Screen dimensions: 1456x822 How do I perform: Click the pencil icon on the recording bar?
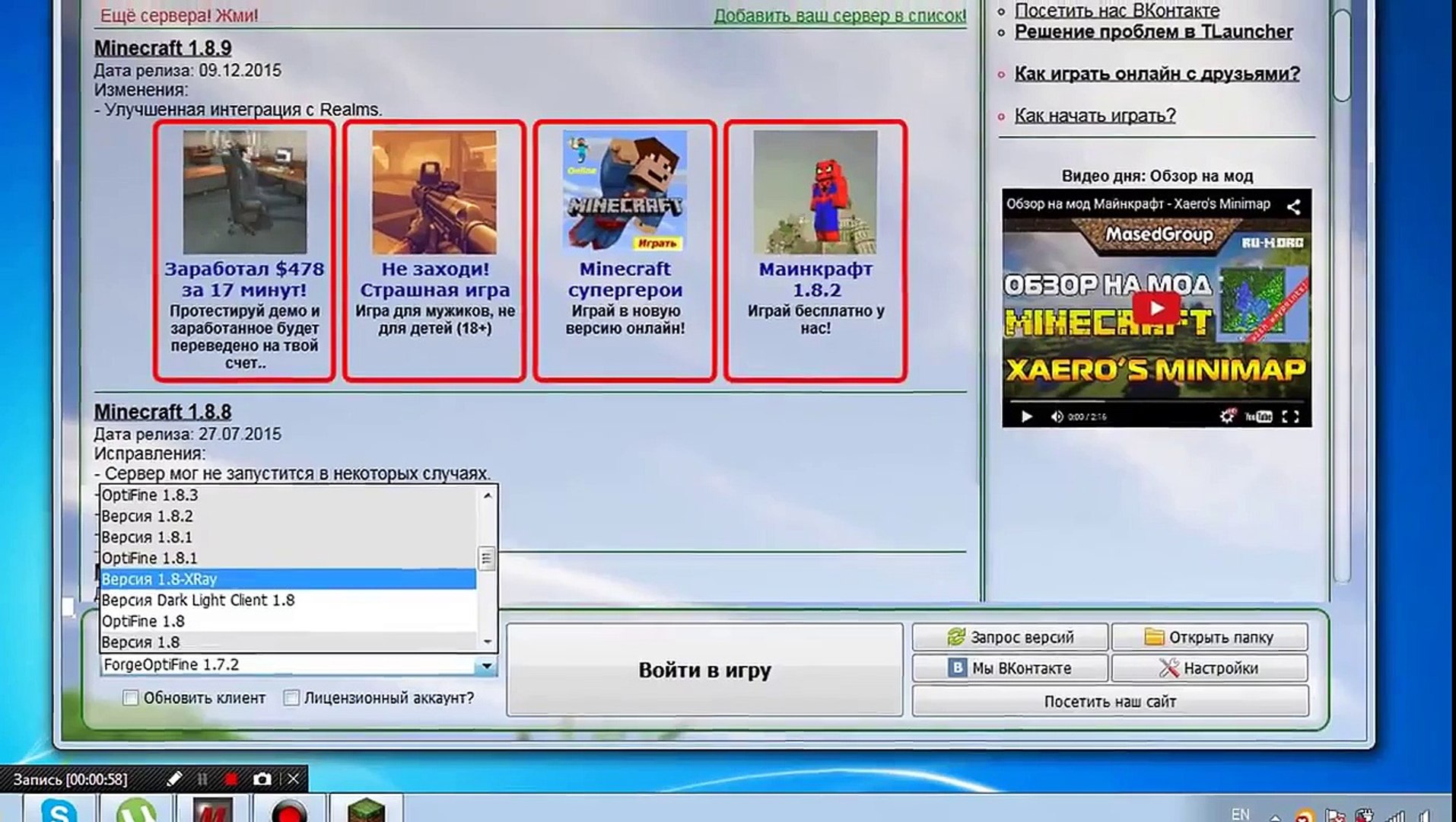click(x=174, y=779)
